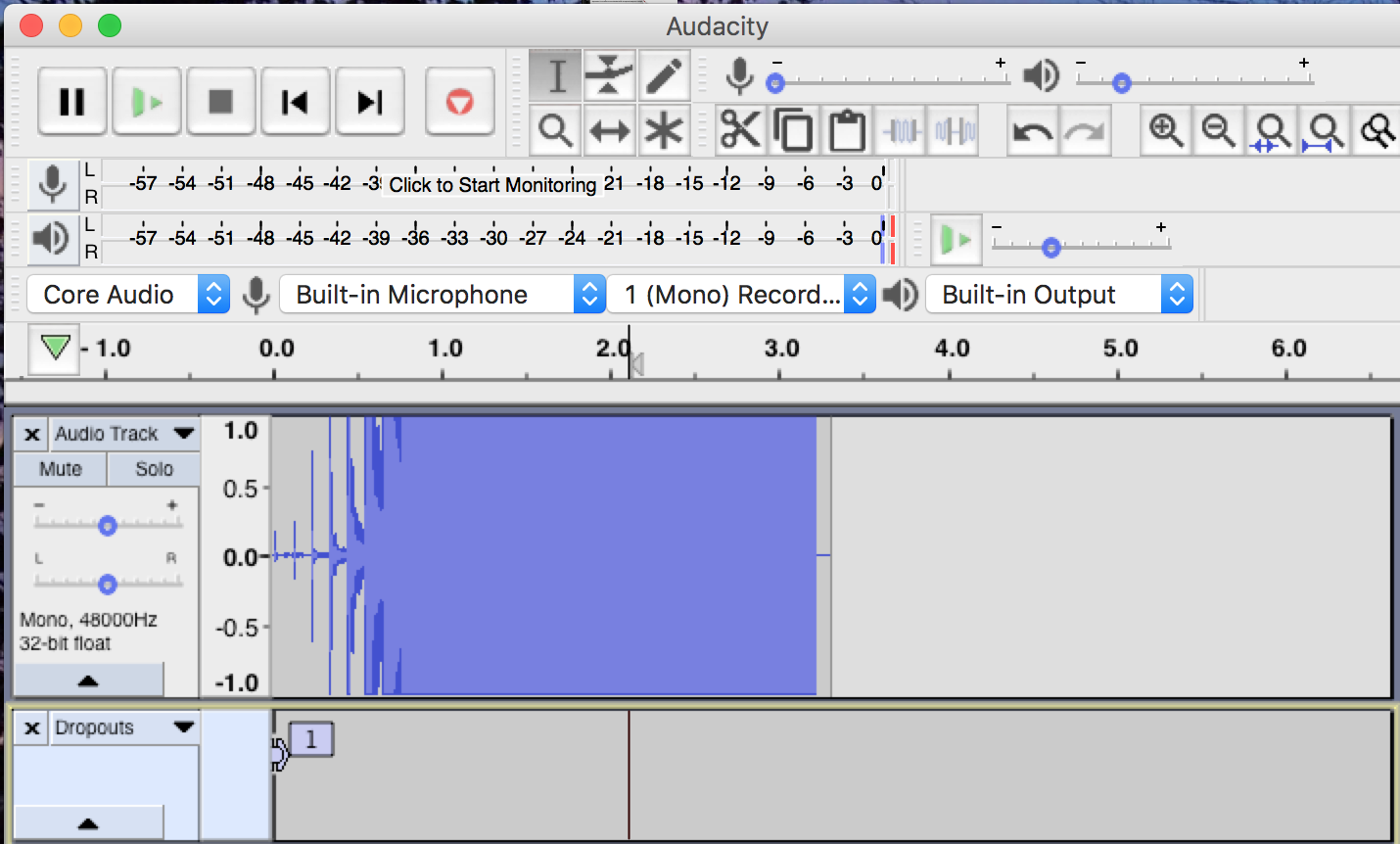Solo the Audio Track
Image resolution: width=1400 pixels, height=844 pixels.
point(153,469)
